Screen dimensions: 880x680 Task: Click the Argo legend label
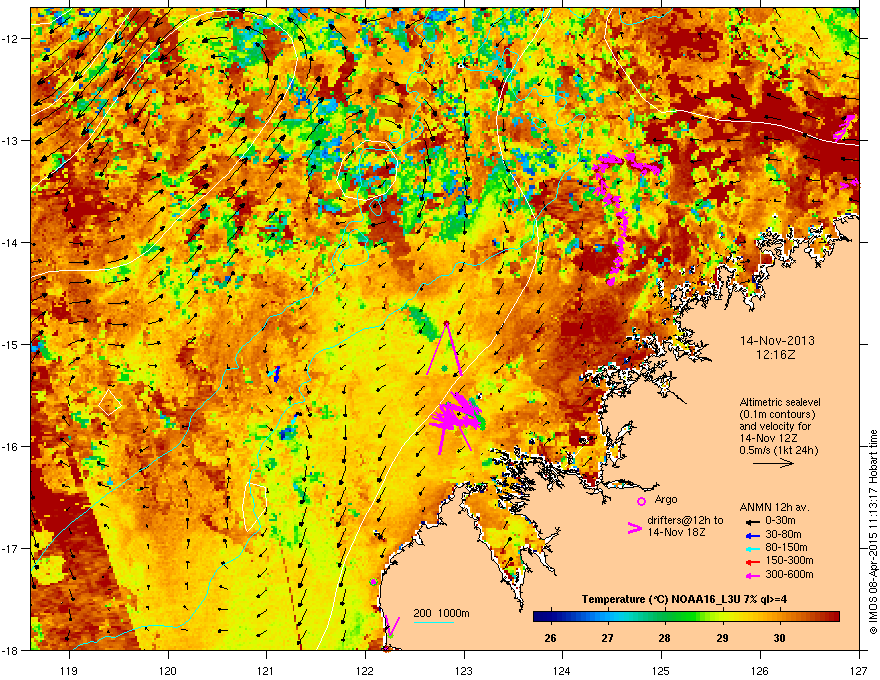point(666,499)
